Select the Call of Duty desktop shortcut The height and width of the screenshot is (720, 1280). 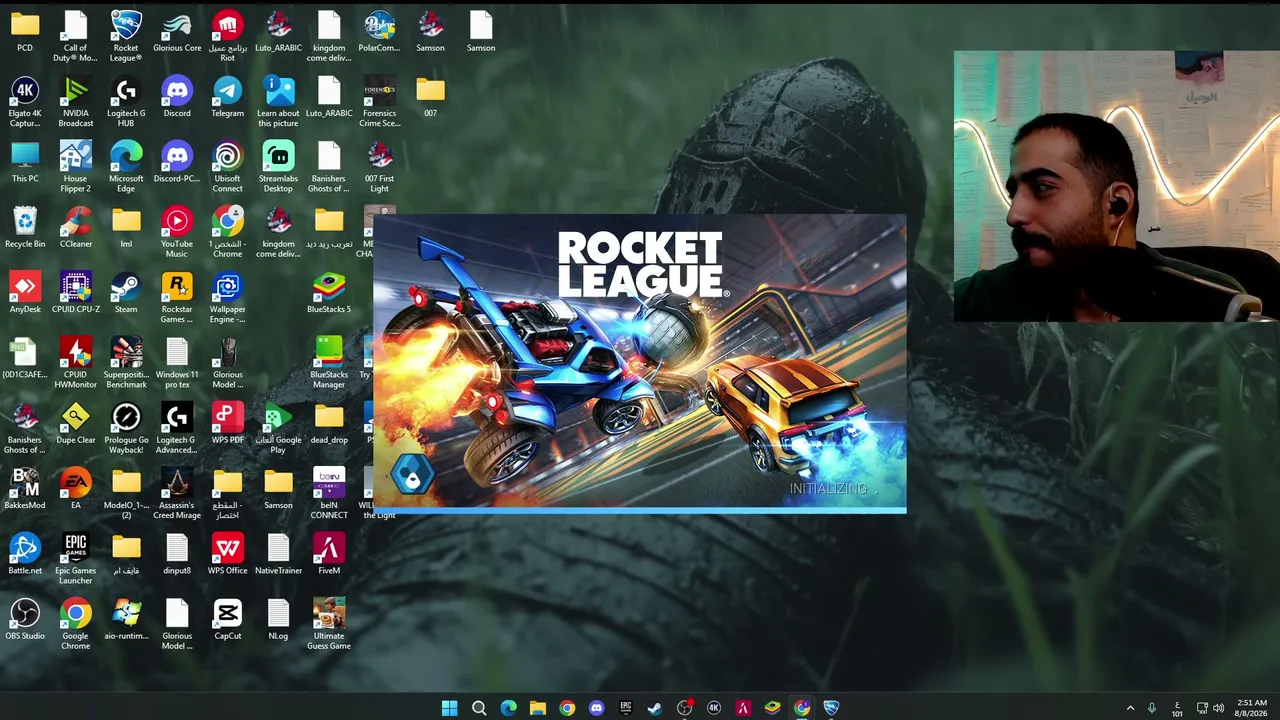(x=75, y=36)
